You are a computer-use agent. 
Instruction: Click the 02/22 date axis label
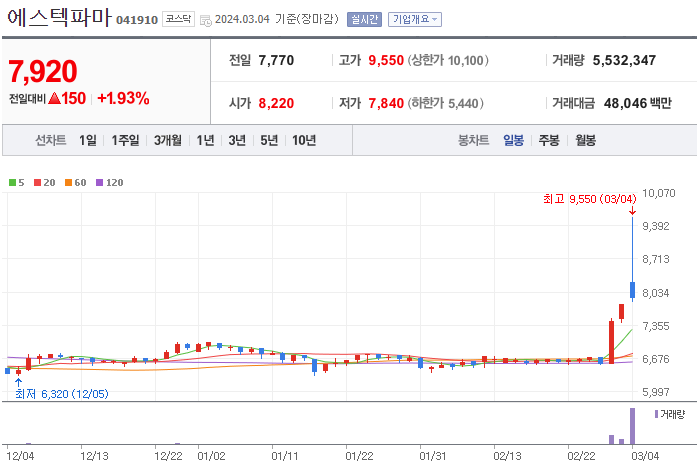click(581, 456)
